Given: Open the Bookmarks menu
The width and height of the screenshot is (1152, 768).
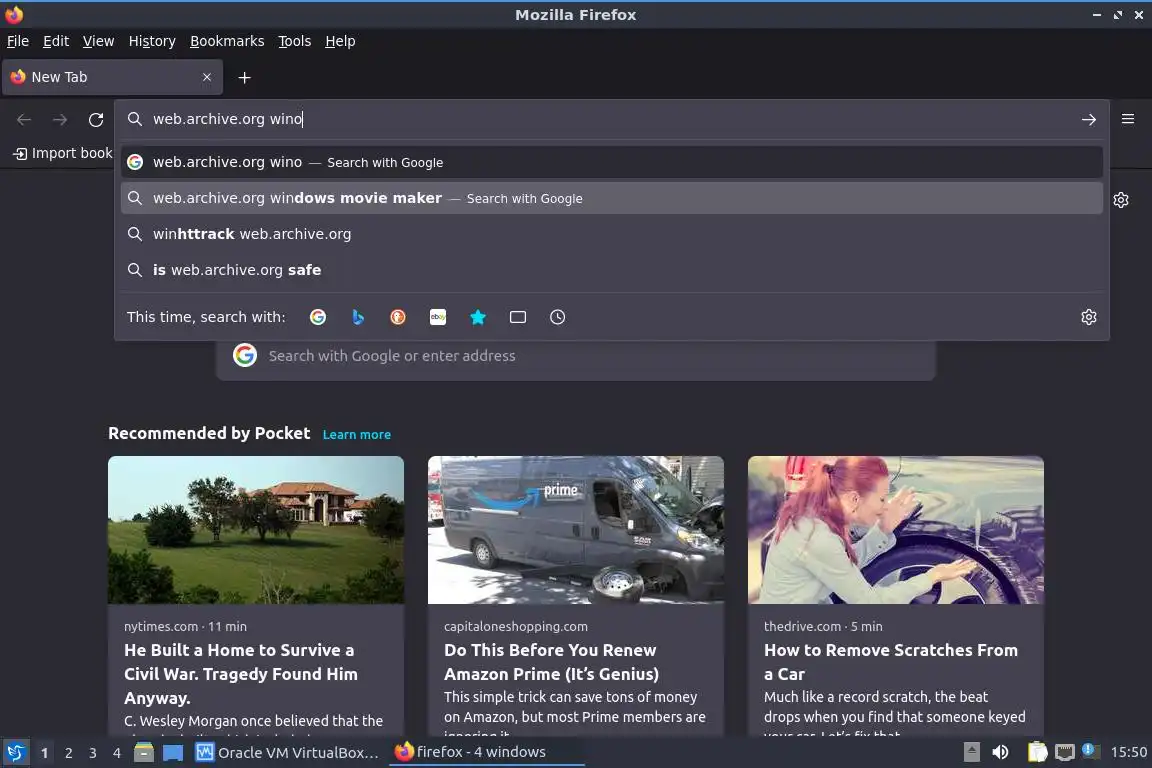Looking at the screenshot, I should pos(227,41).
